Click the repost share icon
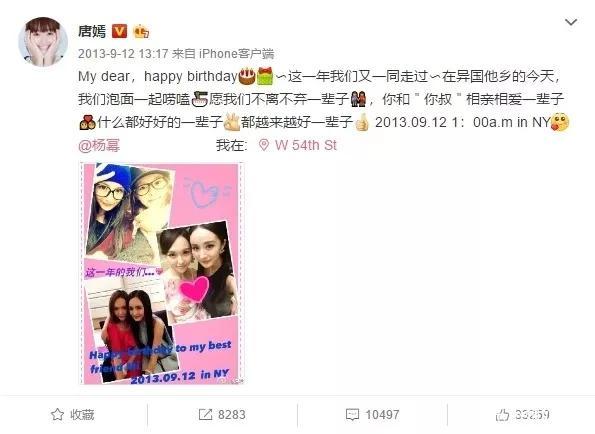Screen dimensions: 595x434 (x=205, y=414)
